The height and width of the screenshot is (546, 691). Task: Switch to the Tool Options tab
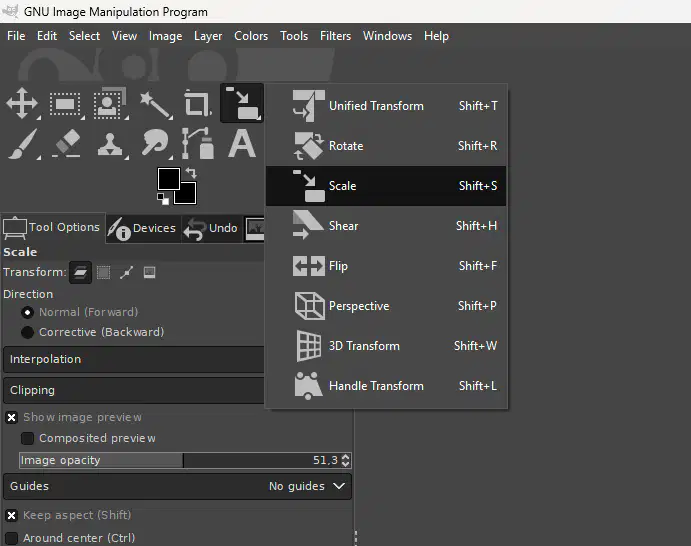[x=53, y=228]
